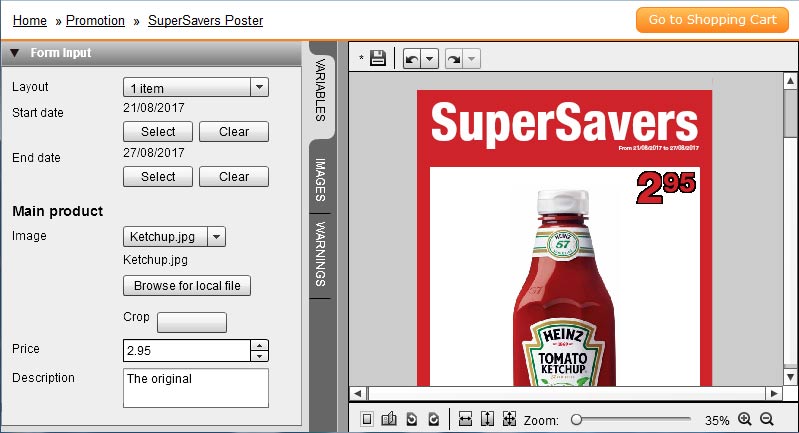Open the Promotion breadcrumb link
Screen dimensions: 799x433
pos(95,20)
